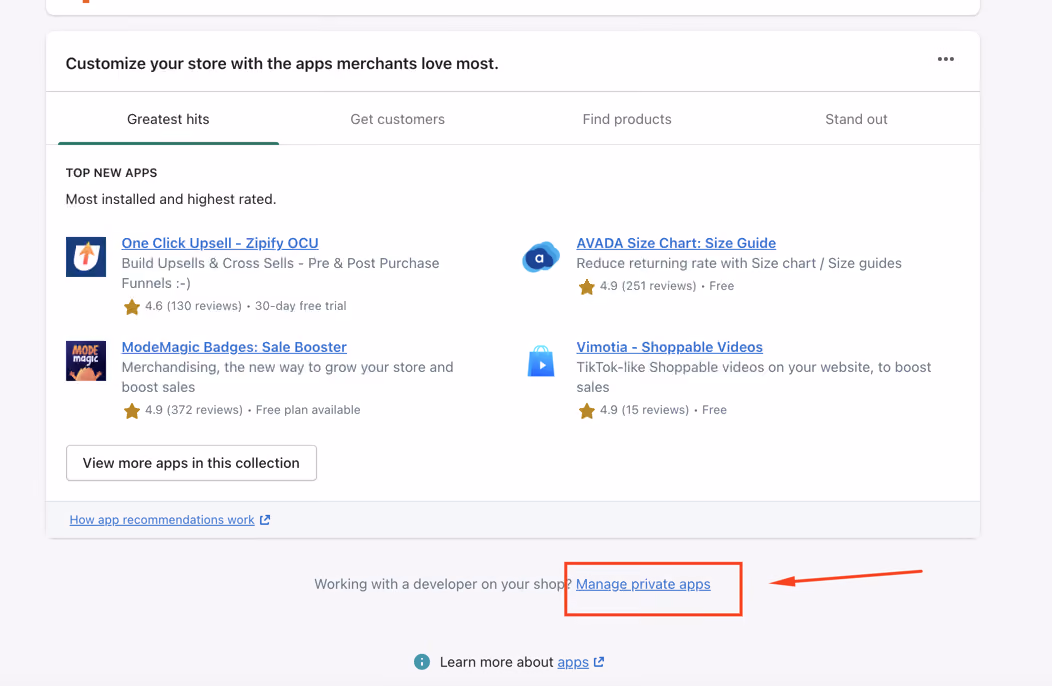Click the star icon beside 4.9 (15 reviews)
1052x686 pixels.
click(586, 411)
